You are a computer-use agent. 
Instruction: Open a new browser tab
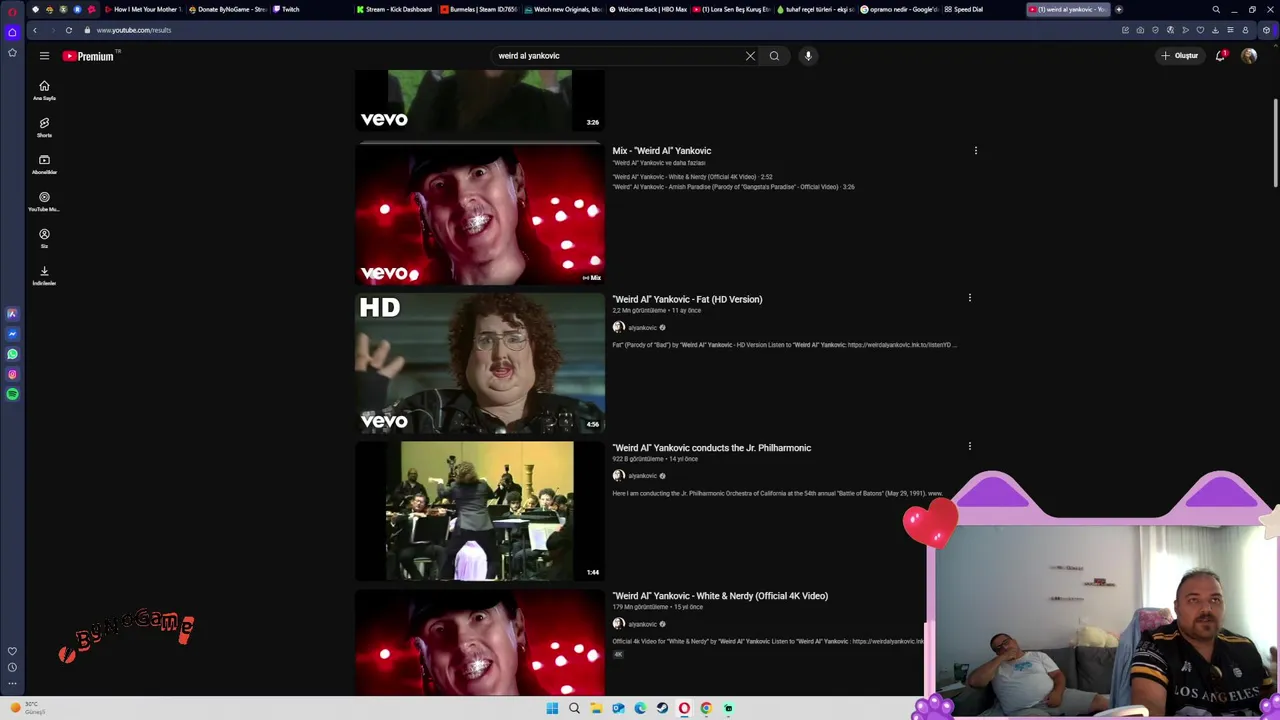pyautogui.click(x=1118, y=9)
